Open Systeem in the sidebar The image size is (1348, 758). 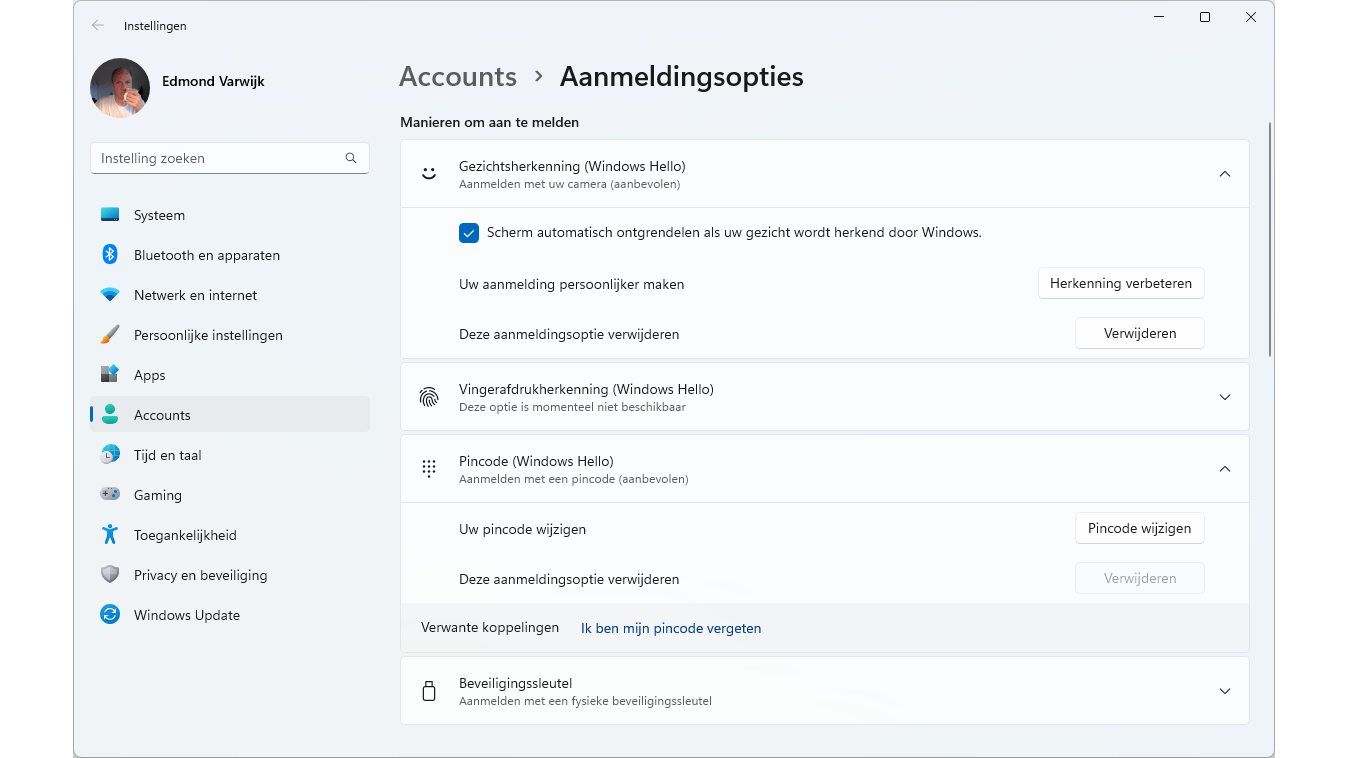[x=159, y=215]
